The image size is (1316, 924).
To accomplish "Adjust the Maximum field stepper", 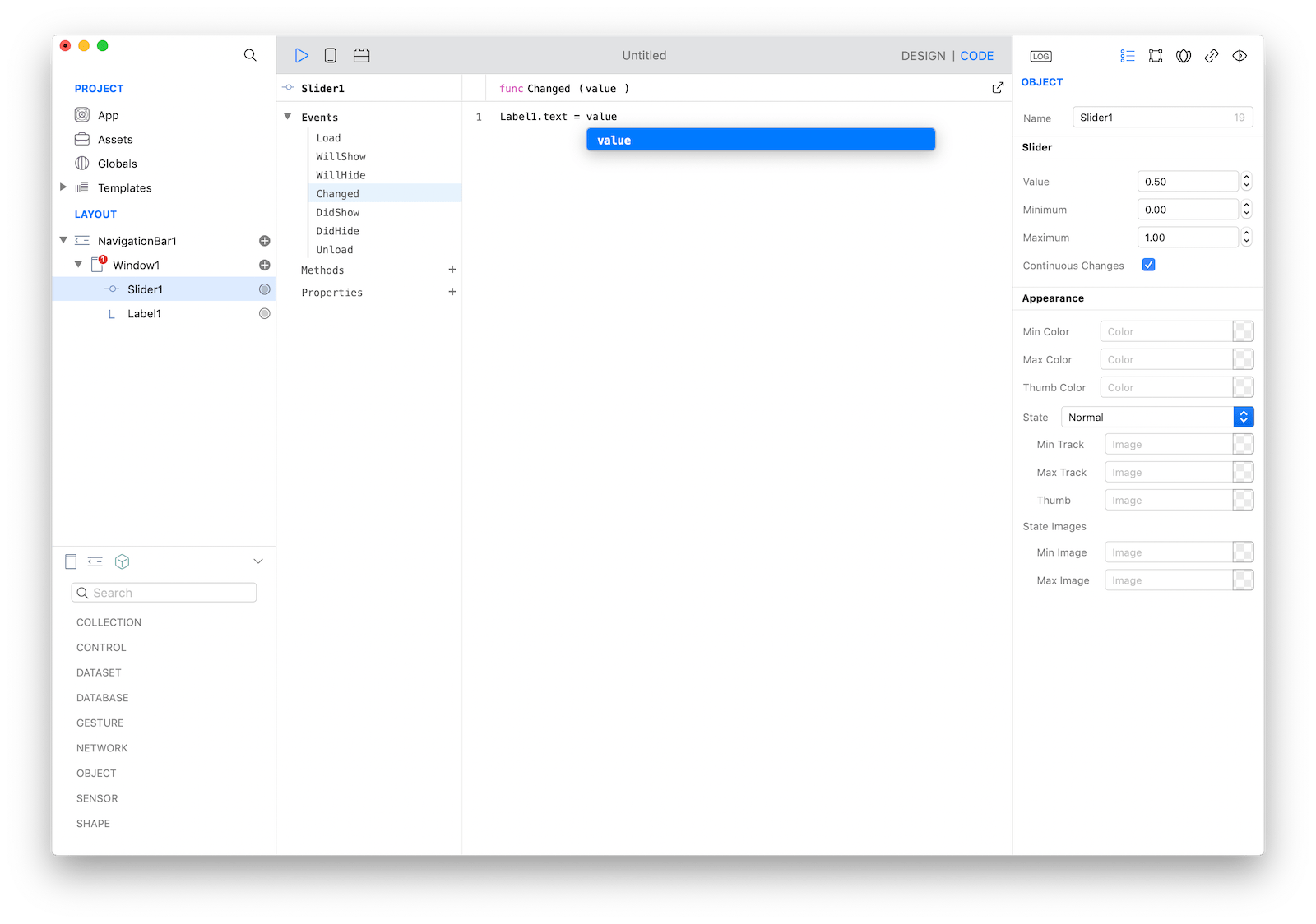I will pyautogui.click(x=1247, y=238).
